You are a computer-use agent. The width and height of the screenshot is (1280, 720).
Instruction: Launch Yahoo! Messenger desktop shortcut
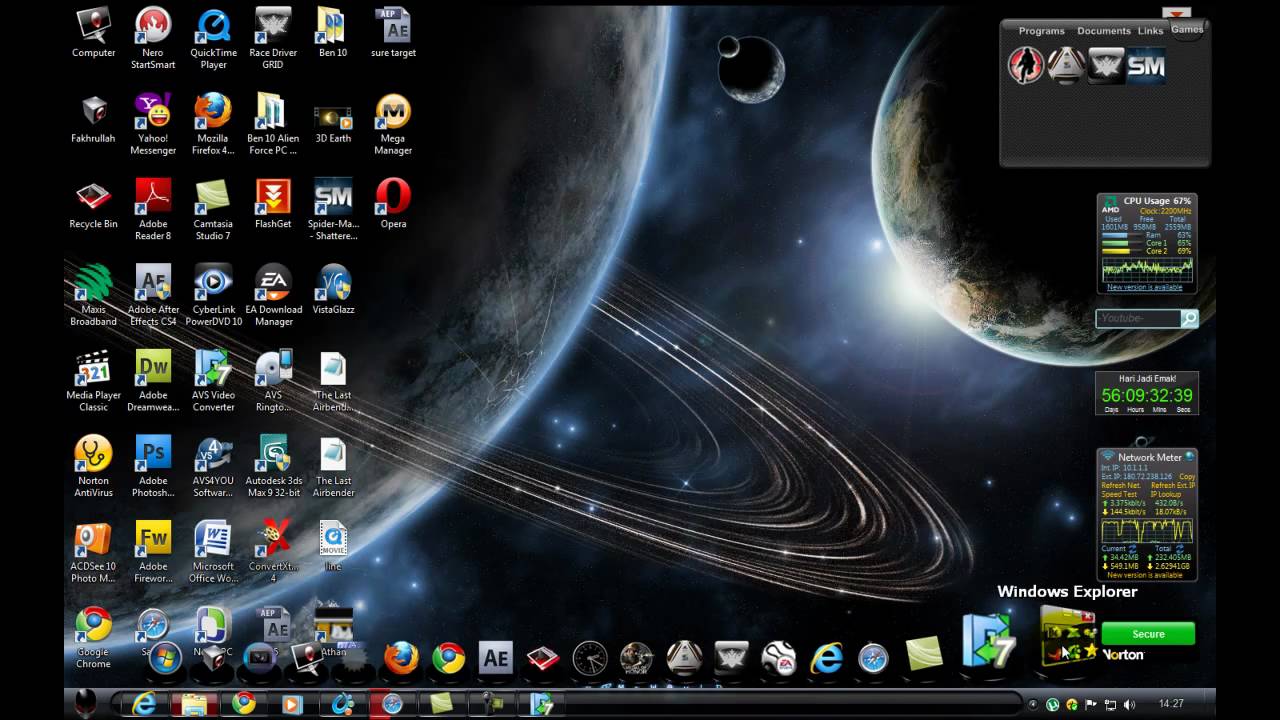[x=153, y=124]
